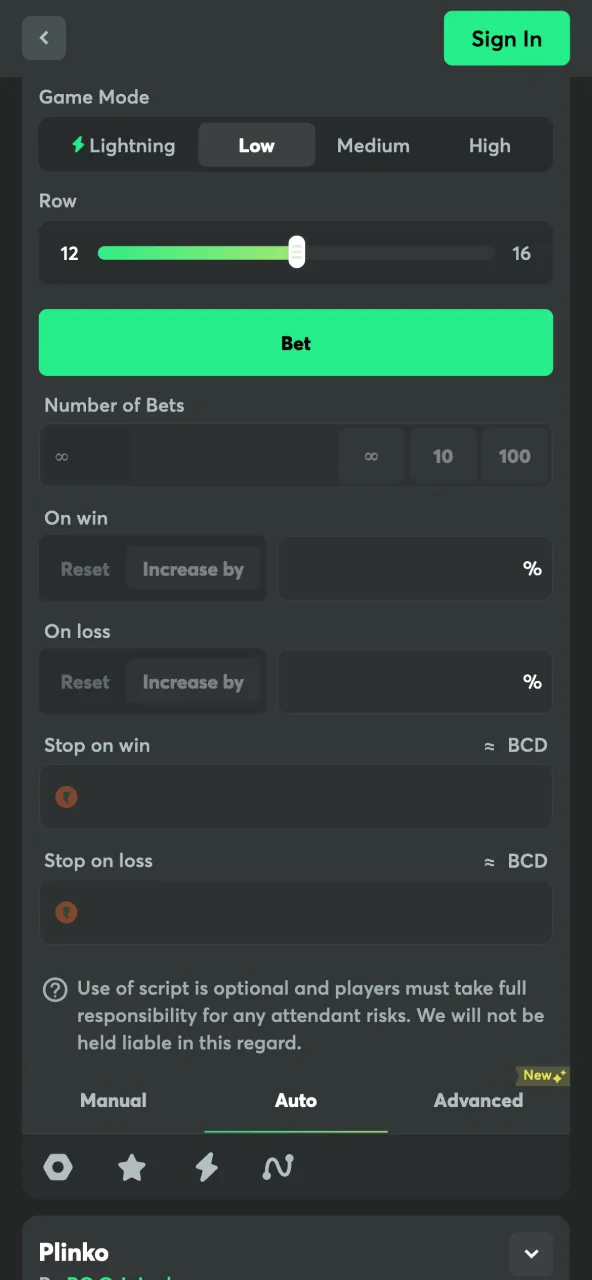Click the coin icon in Stop on win
Image resolution: width=592 pixels, height=1280 pixels.
[x=66, y=797]
